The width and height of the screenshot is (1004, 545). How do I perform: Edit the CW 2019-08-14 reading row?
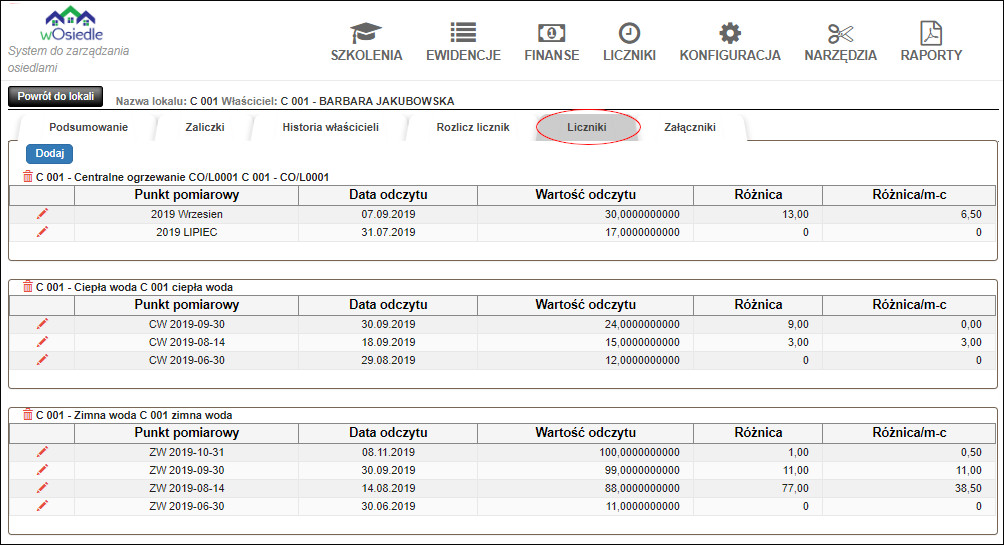(42, 342)
